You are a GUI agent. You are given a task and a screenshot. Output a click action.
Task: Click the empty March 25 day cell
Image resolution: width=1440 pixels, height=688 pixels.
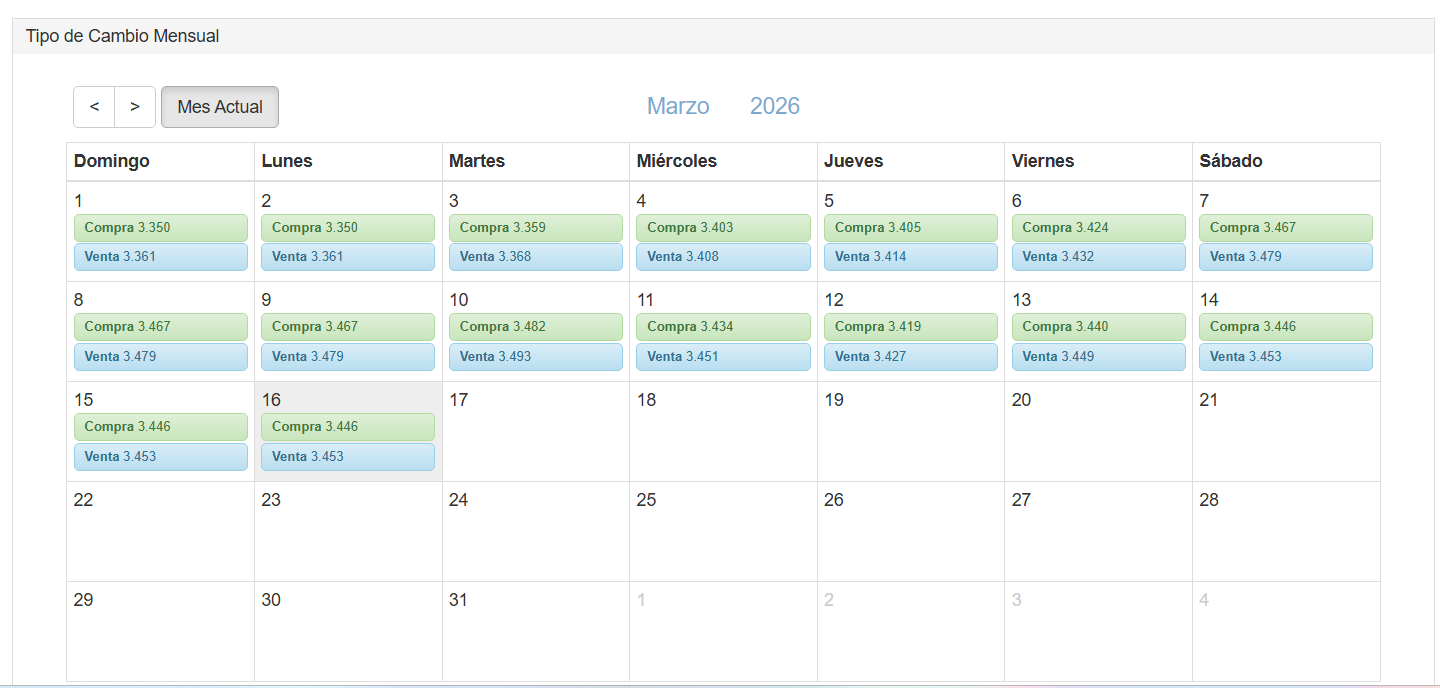[x=723, y=540]
